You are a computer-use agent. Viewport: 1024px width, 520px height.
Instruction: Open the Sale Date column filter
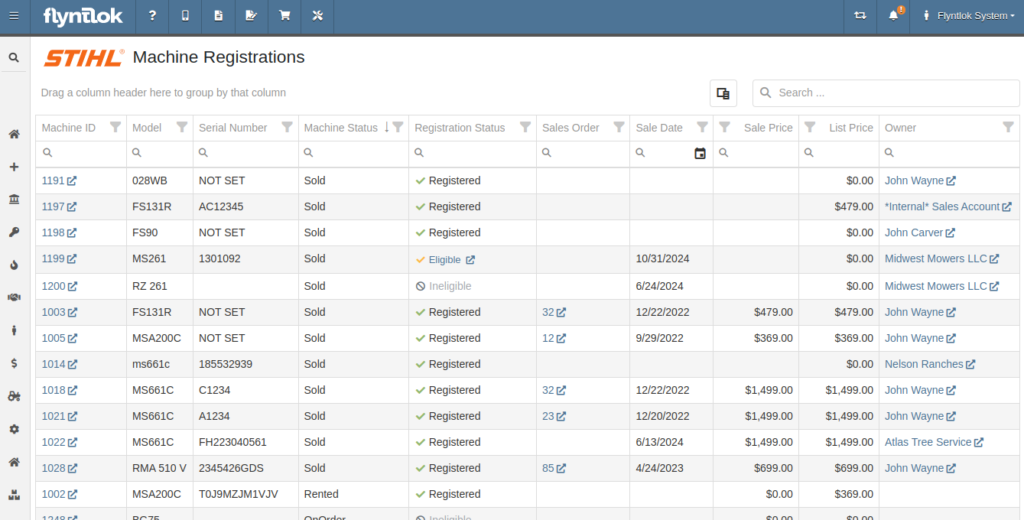click(702, 127)
